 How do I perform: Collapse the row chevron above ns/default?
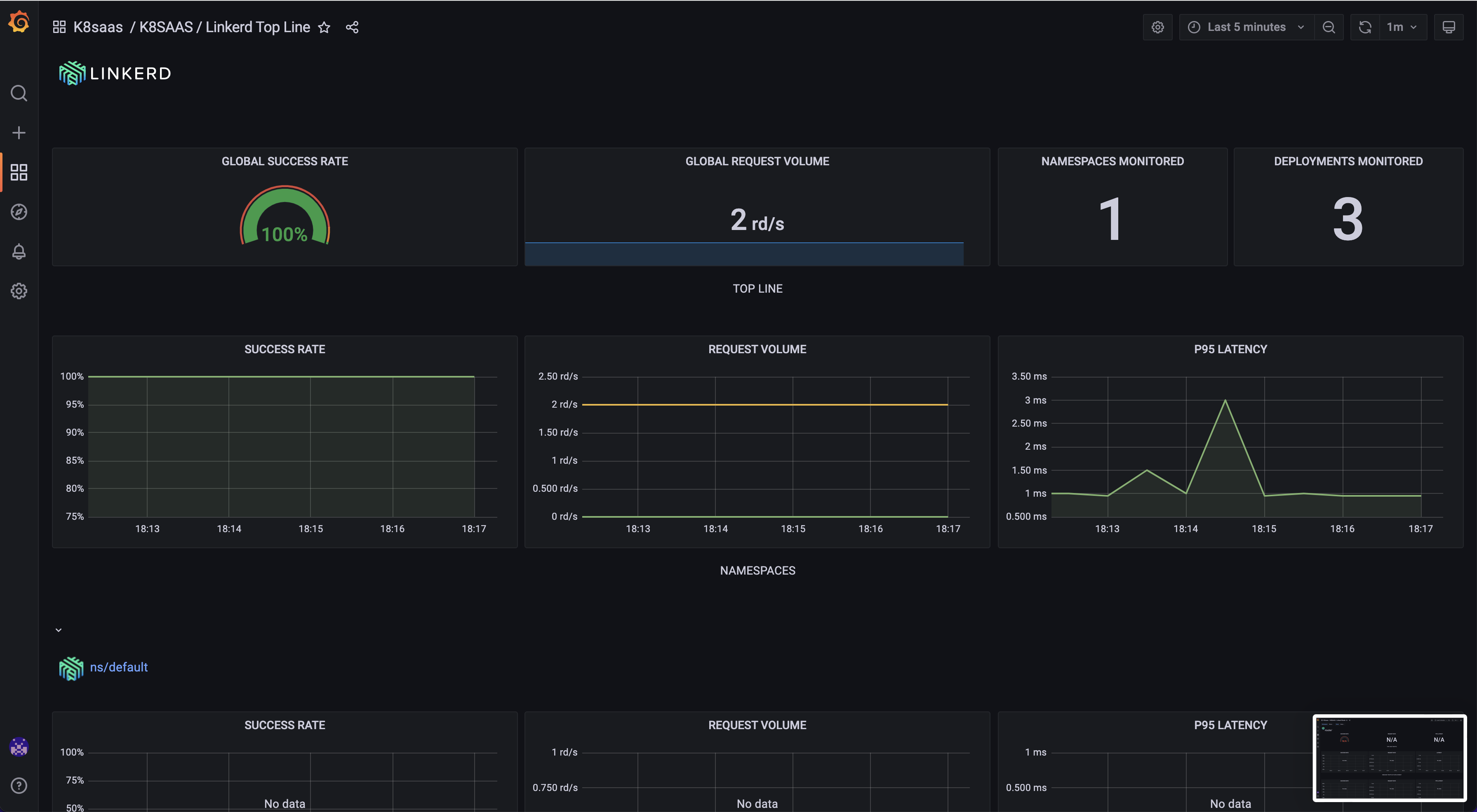[x=59, y=630]
